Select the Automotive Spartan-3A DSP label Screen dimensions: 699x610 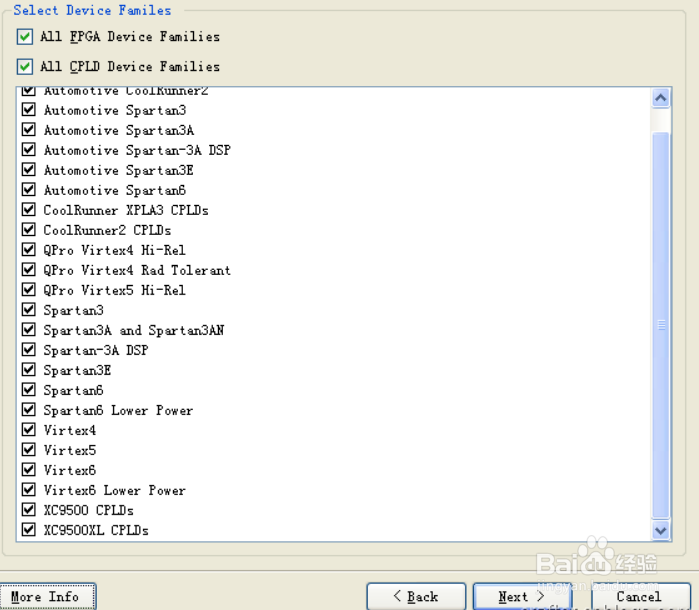(x=137, y=150)
